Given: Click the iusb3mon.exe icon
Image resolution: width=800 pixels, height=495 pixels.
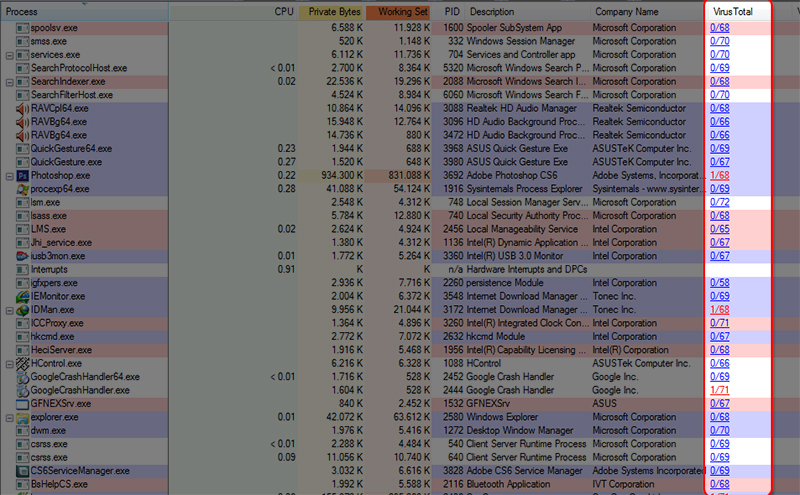Looking at the screenshot, I should click(22, 256).
